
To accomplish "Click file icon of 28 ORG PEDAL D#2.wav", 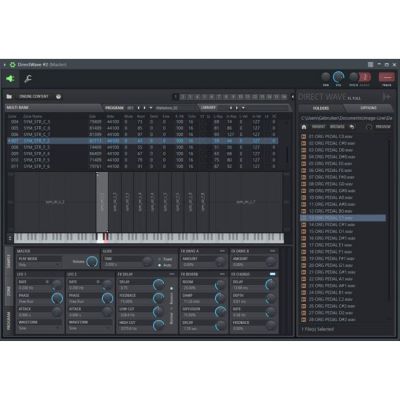I will [x=304, y=320].
